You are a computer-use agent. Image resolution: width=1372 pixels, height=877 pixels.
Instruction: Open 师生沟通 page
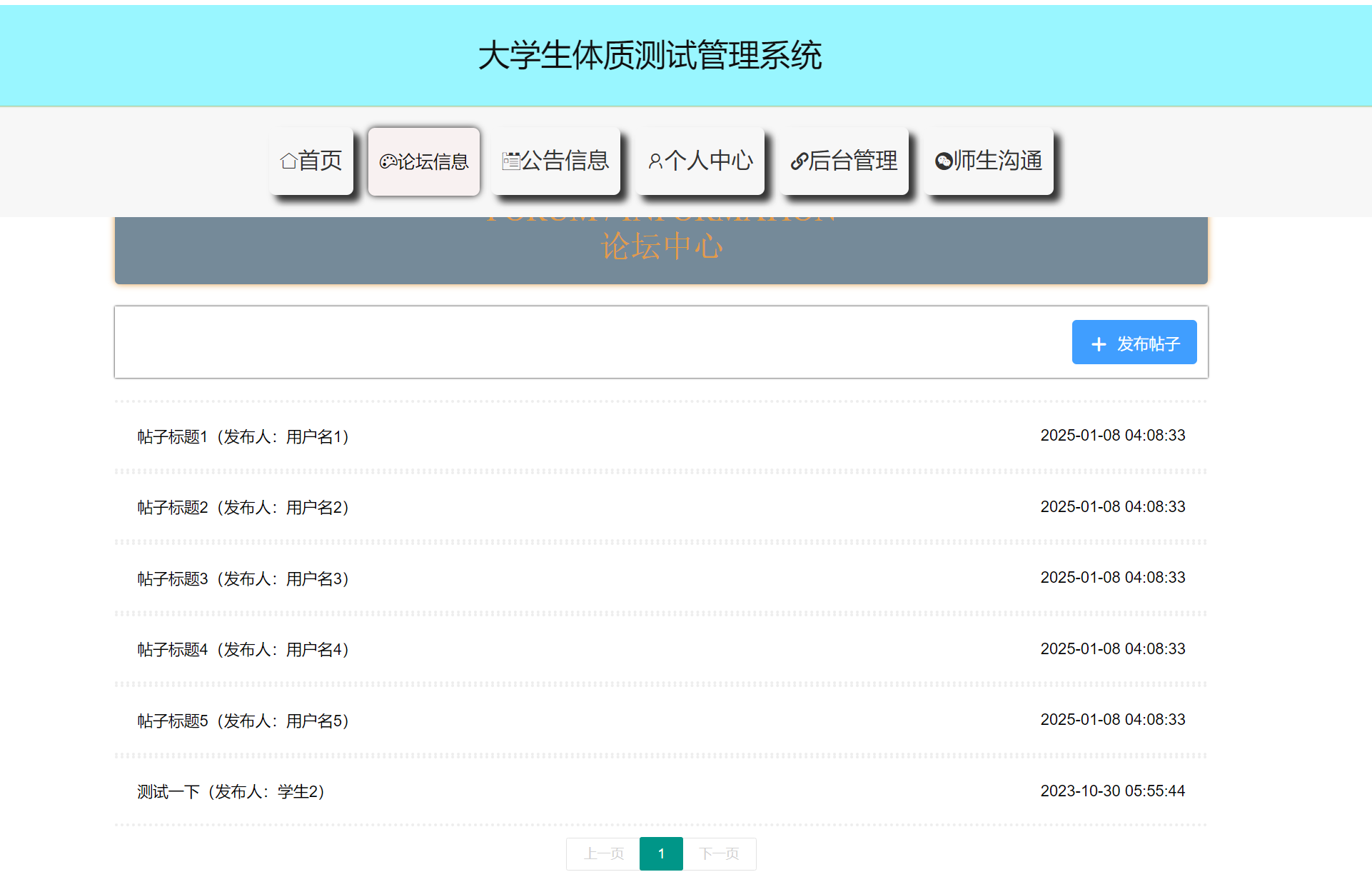pyautogui.click(x=989, y=161)
